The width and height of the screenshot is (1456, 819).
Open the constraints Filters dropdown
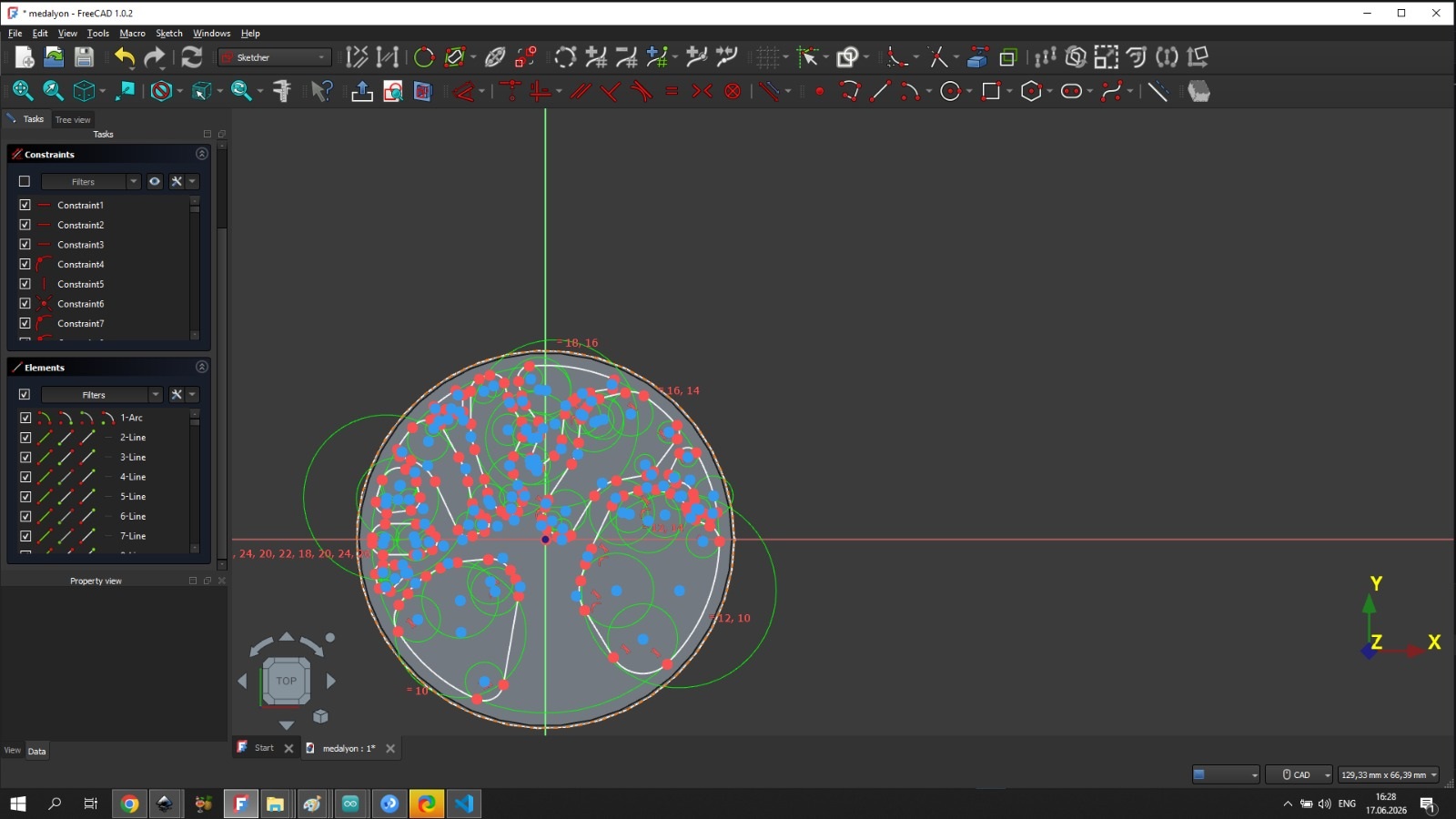click(x=91, y=181)
